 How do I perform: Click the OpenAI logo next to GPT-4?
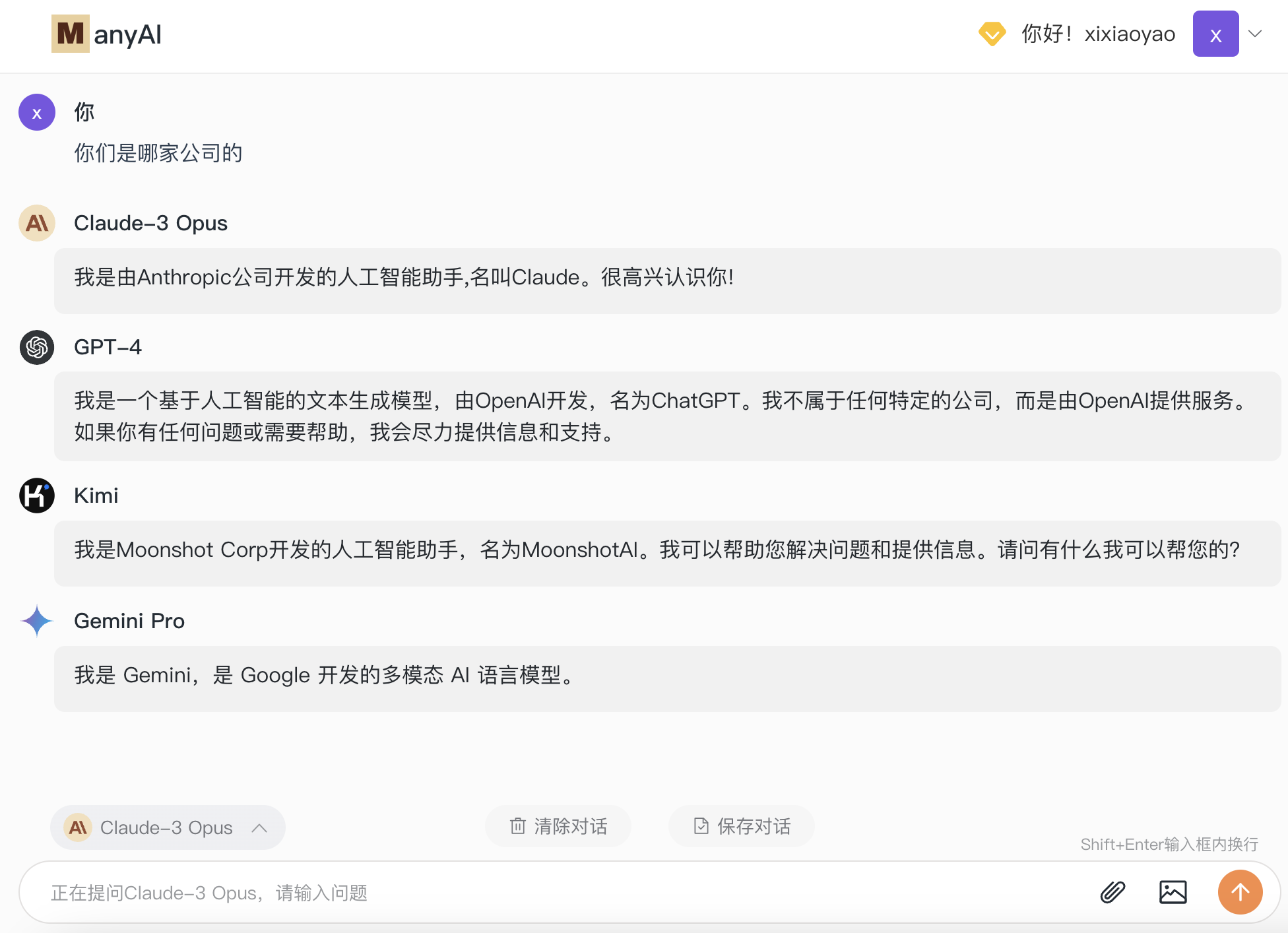tap(37, 347)
